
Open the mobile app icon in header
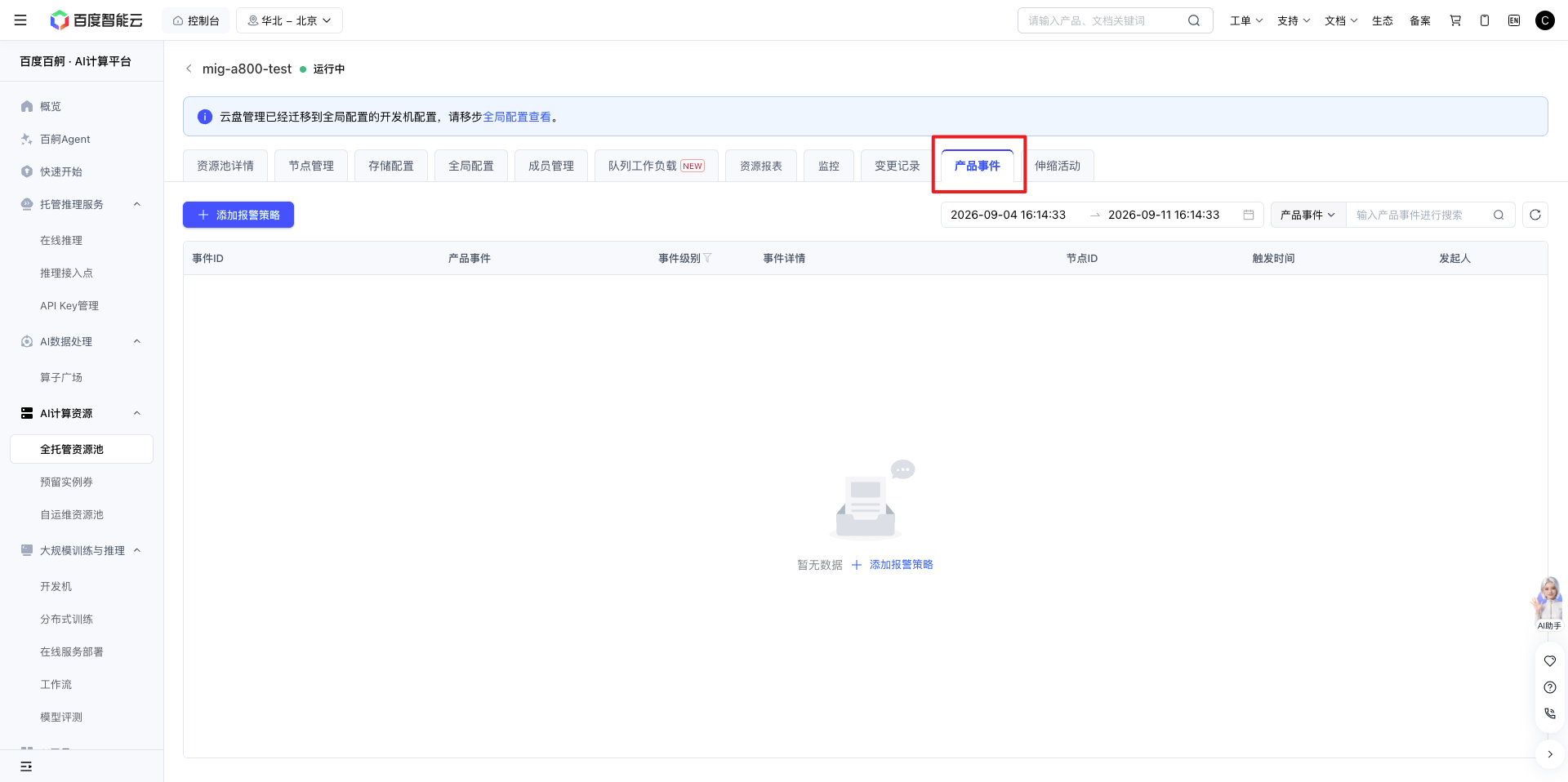1485,20
